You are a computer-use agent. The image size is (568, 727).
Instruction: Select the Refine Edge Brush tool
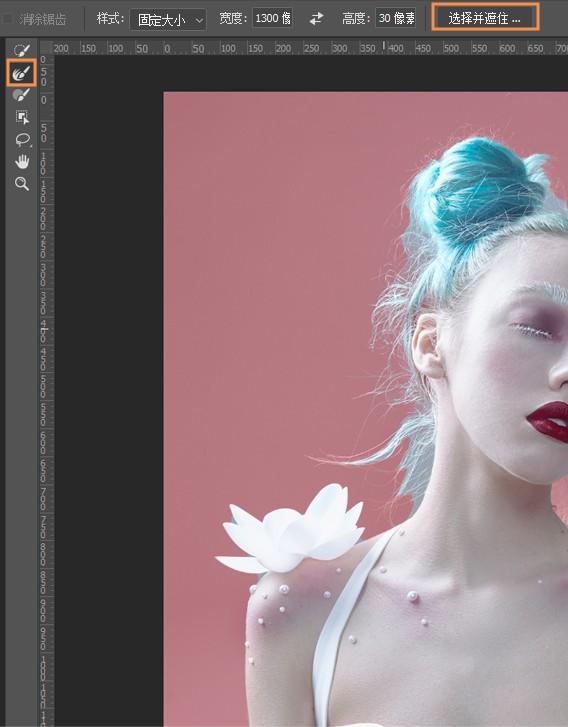coord(21,73)
